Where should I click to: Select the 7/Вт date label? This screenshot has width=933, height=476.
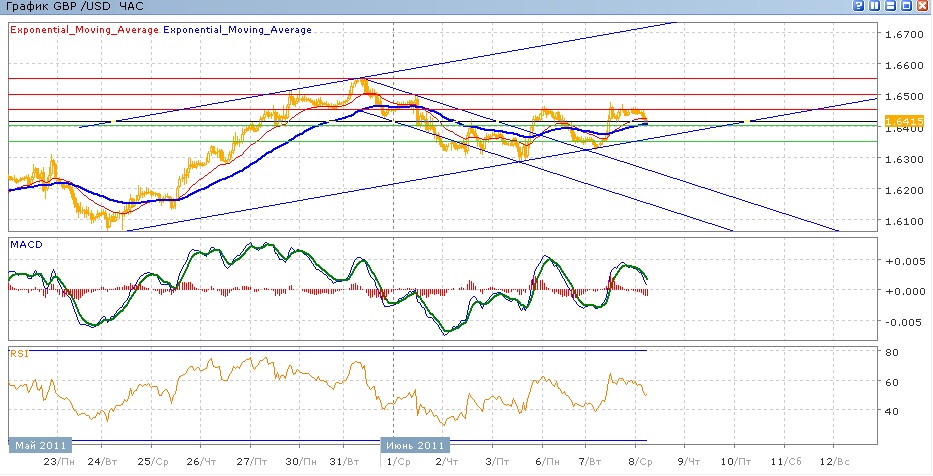(590, 462)
